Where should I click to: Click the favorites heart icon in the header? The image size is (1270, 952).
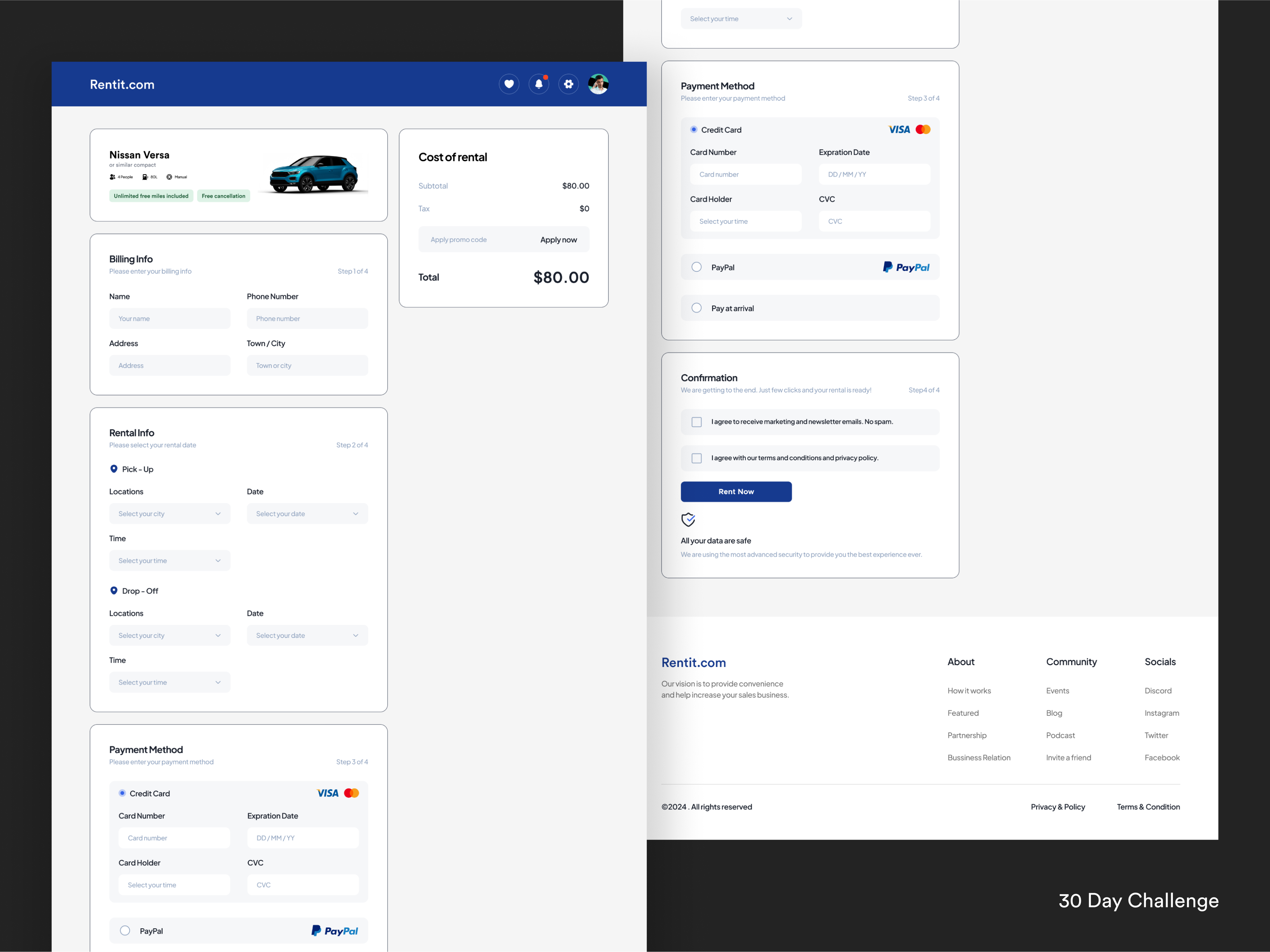coord(509,84)
